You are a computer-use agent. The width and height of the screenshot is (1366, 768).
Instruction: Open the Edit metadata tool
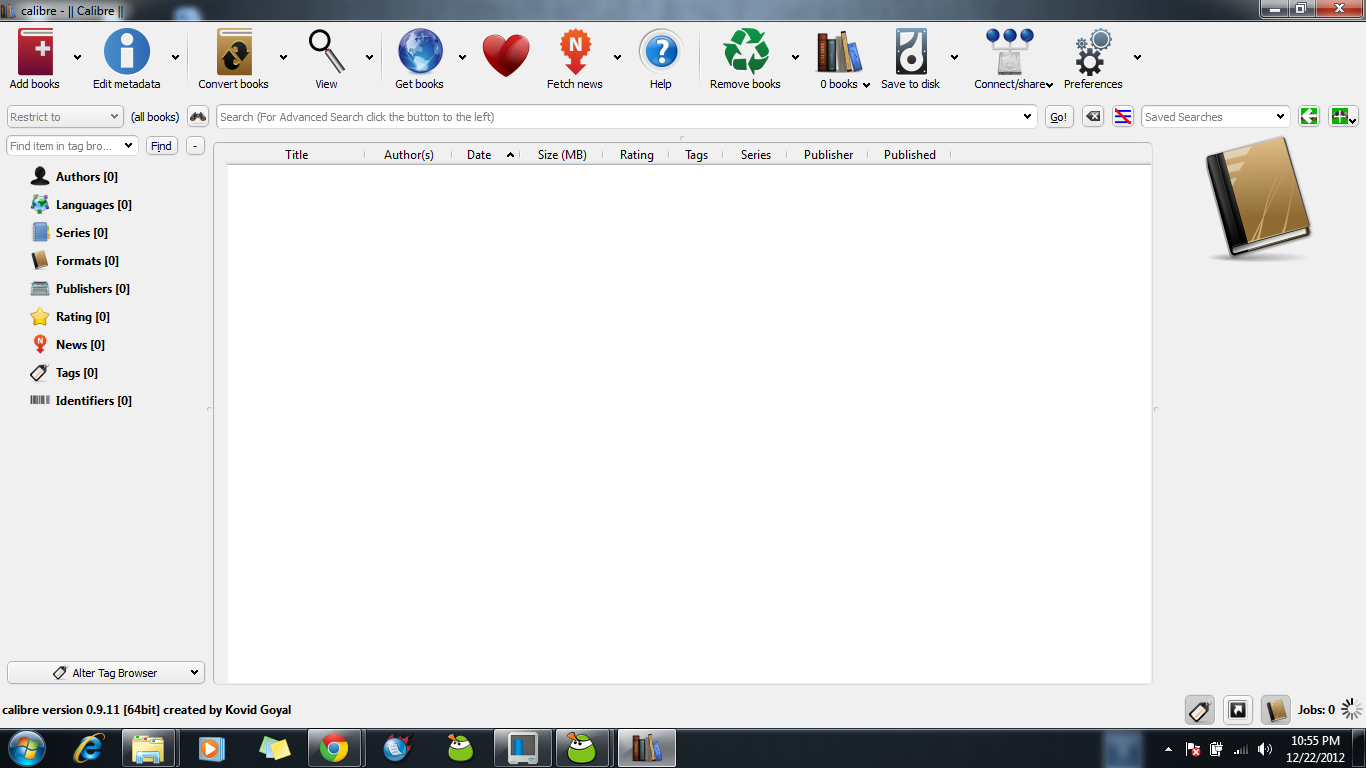pos(127,52)
